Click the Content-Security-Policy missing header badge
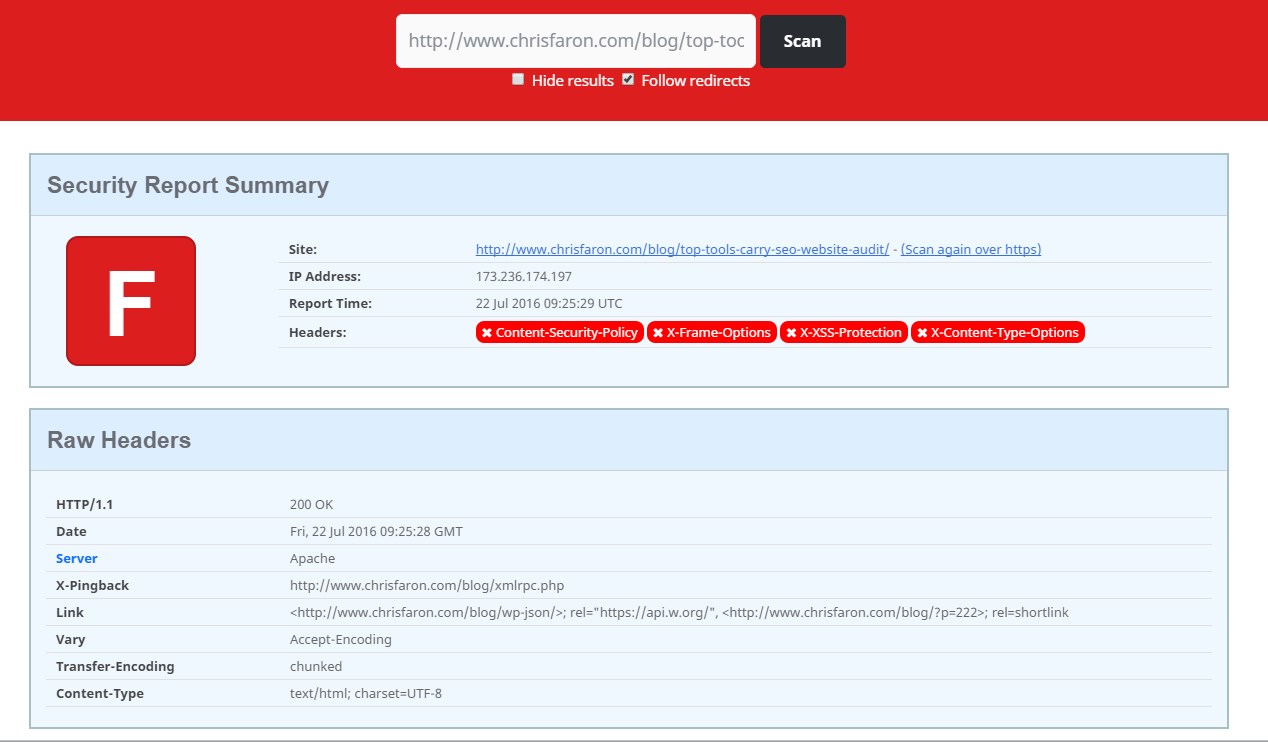1268x742 pixels. [559, 333]
